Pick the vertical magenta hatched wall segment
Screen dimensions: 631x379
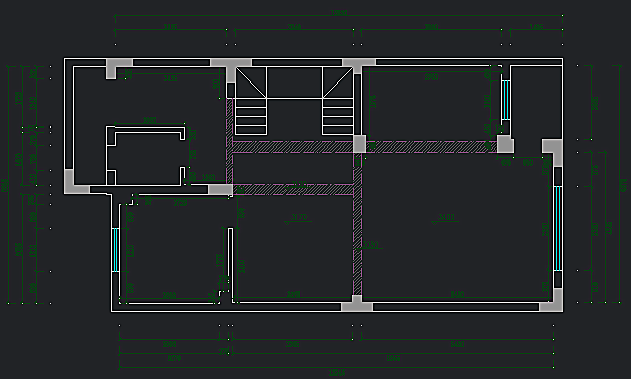click(357, 224)
